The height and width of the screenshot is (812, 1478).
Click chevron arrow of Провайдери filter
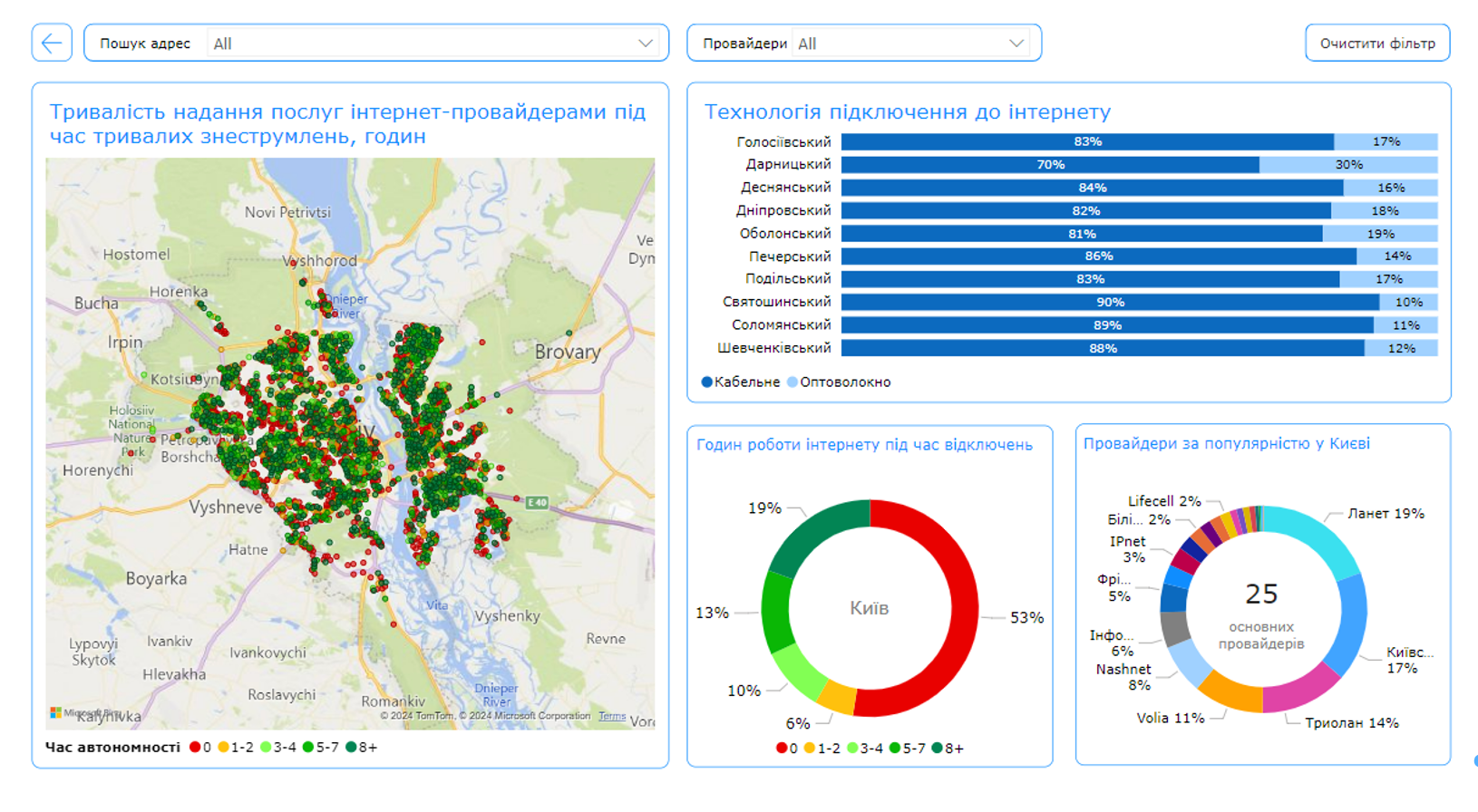pyautogui.click(x=1016, y=43)
